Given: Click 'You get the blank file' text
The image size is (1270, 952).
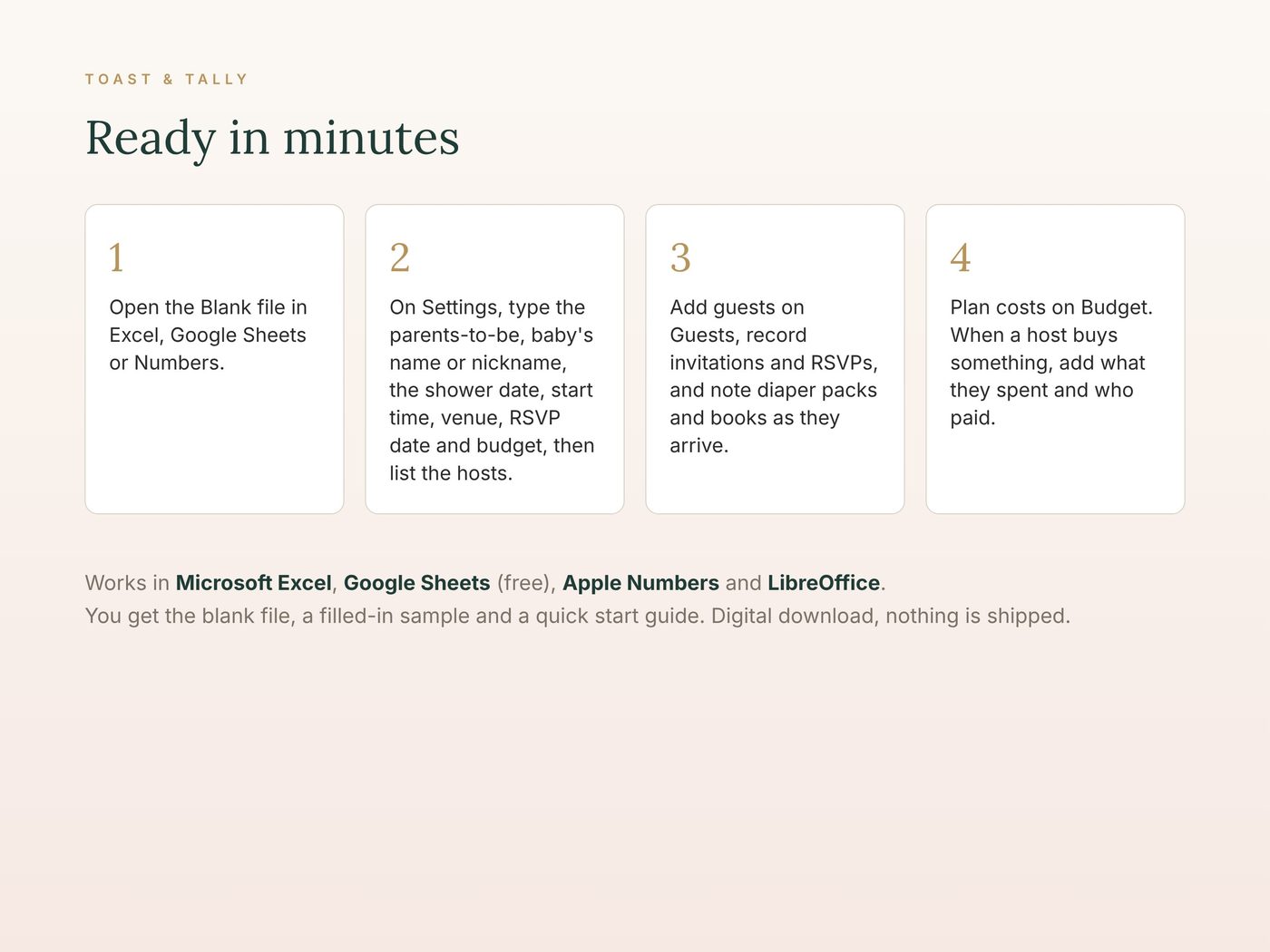Looking at the screenshot, I should (x=189, y=617).
